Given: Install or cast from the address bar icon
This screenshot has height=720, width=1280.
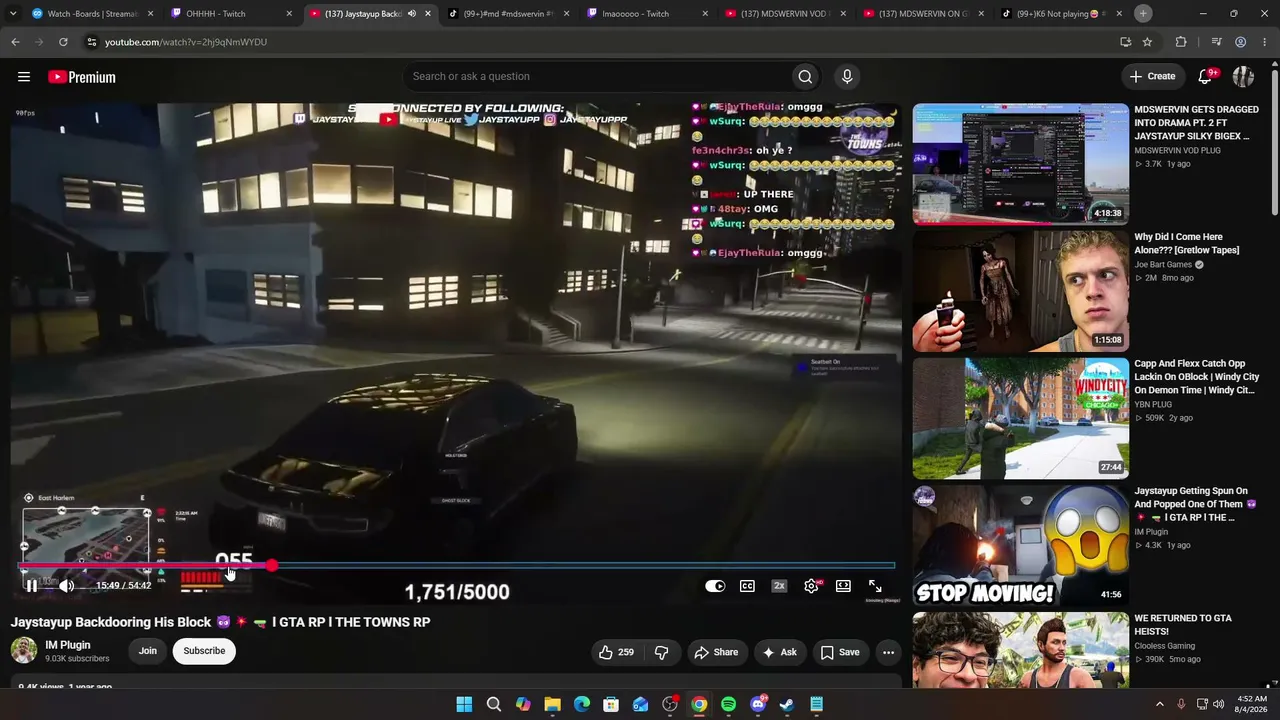Looking at the screenshot, I should pyautogui.click(x=1126, y=42).
